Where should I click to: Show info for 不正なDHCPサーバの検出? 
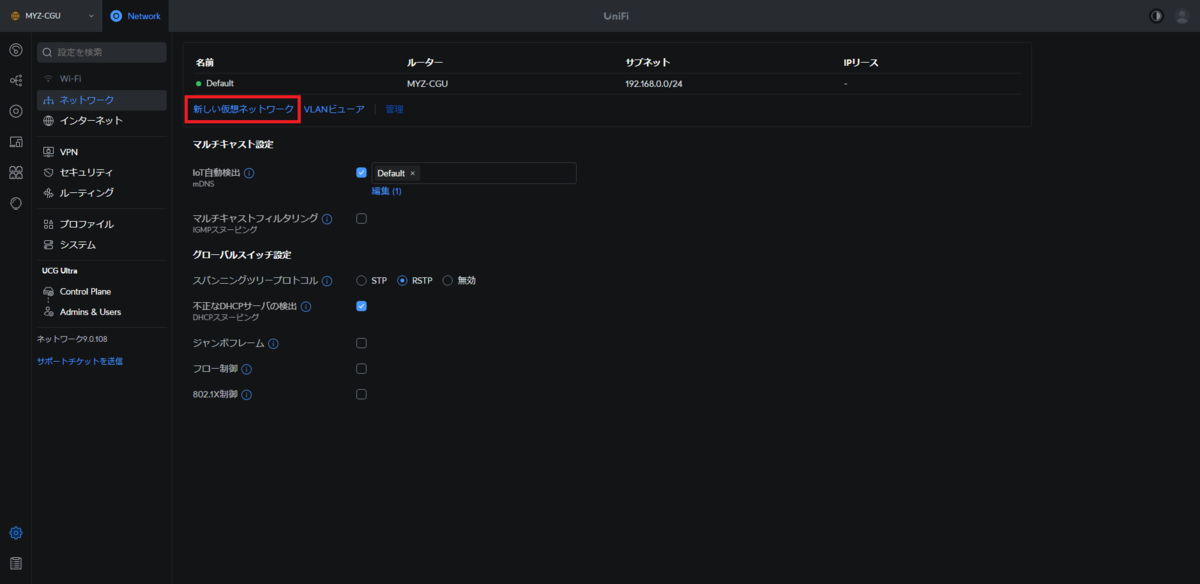[x=306, y=306]
